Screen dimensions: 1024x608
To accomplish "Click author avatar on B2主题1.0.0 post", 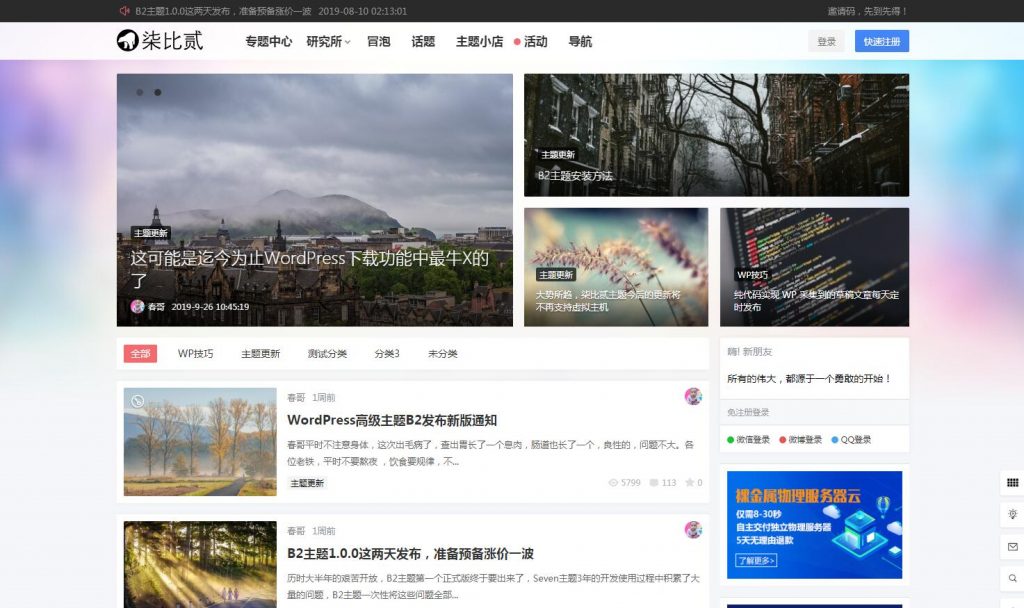I will pyautogui.click(x=693, y=530).
